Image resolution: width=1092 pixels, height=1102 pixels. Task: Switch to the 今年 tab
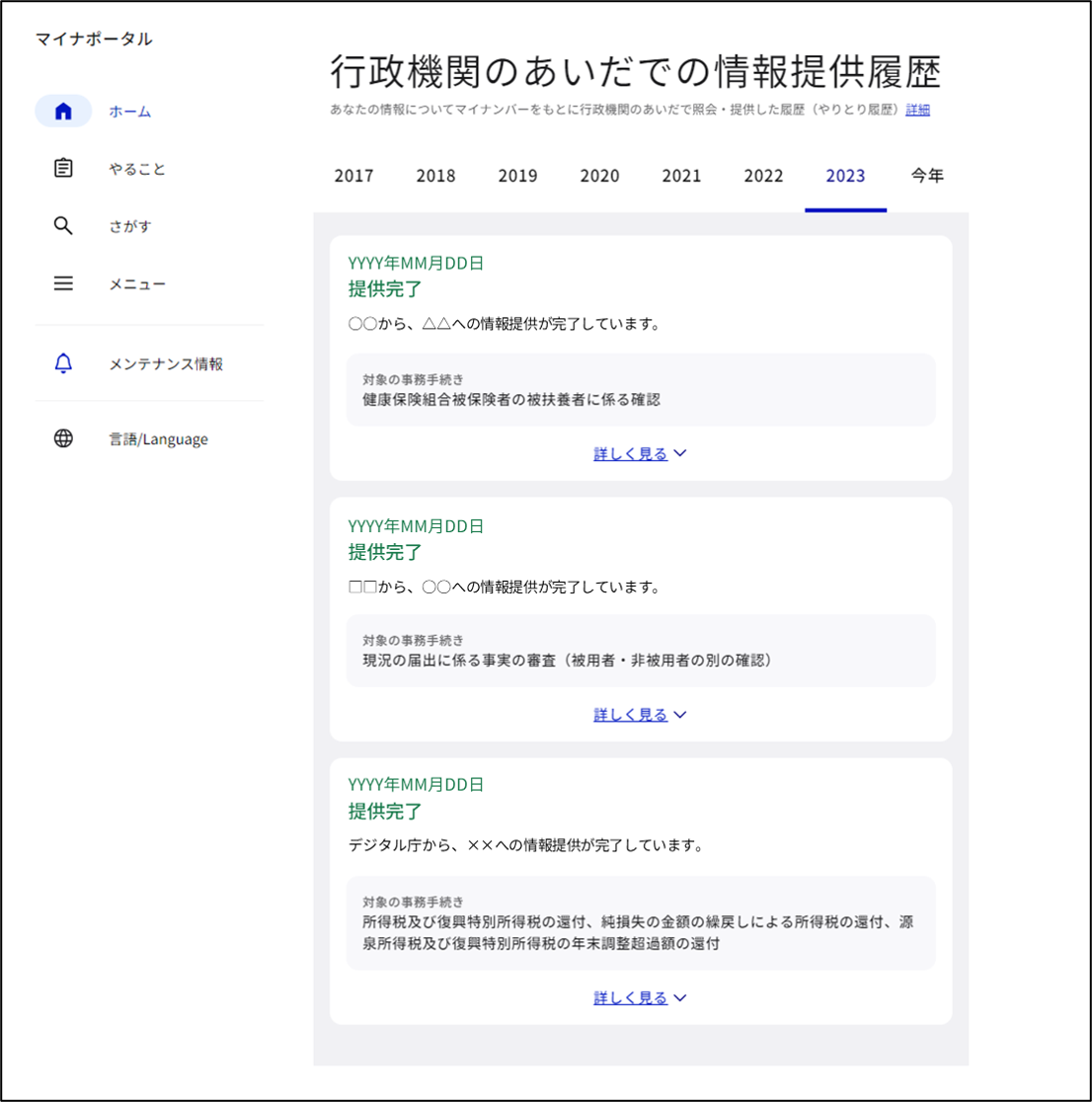[x=927, y=176]
